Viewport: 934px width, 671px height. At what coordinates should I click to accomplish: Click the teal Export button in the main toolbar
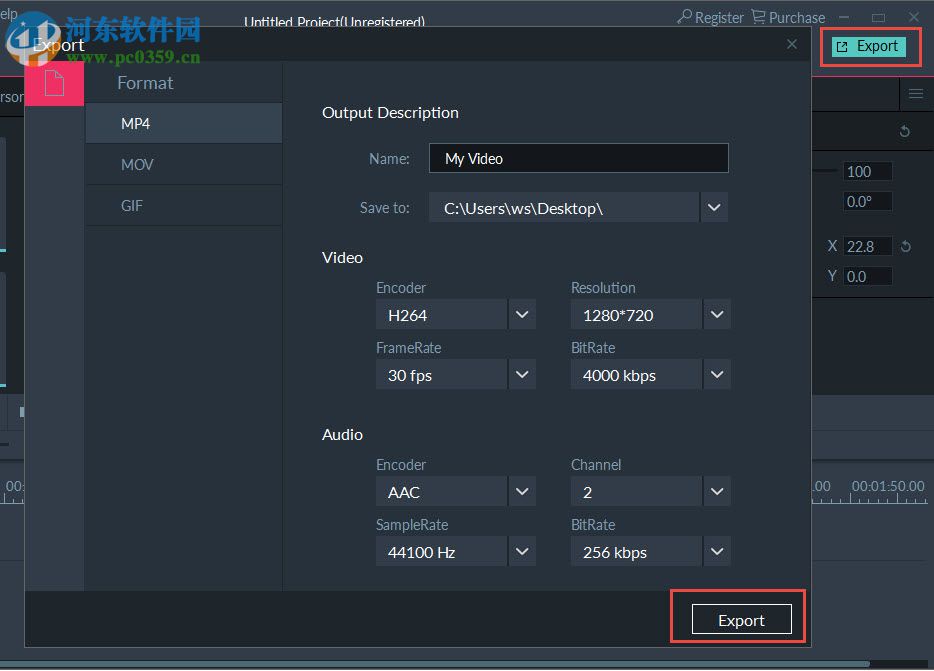click(868, 46)
